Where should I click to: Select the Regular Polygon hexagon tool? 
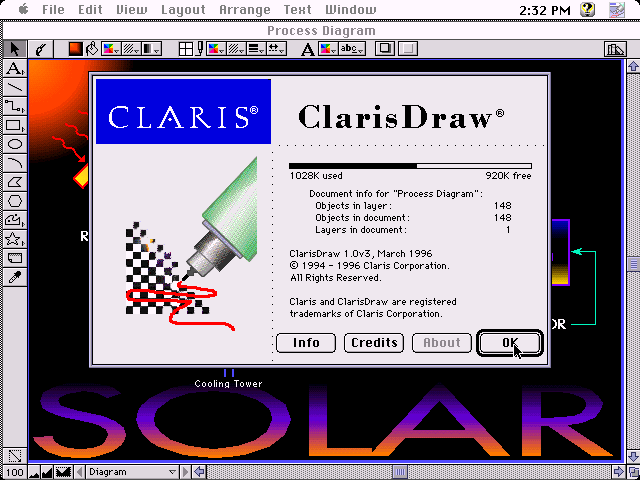pyautogui.click(x=14, y=201)
